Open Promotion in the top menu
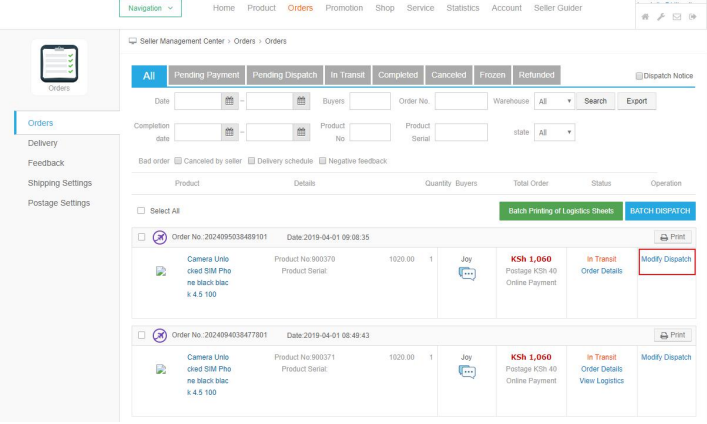Screen dimensions: 707x424 [x=344, y=8]
